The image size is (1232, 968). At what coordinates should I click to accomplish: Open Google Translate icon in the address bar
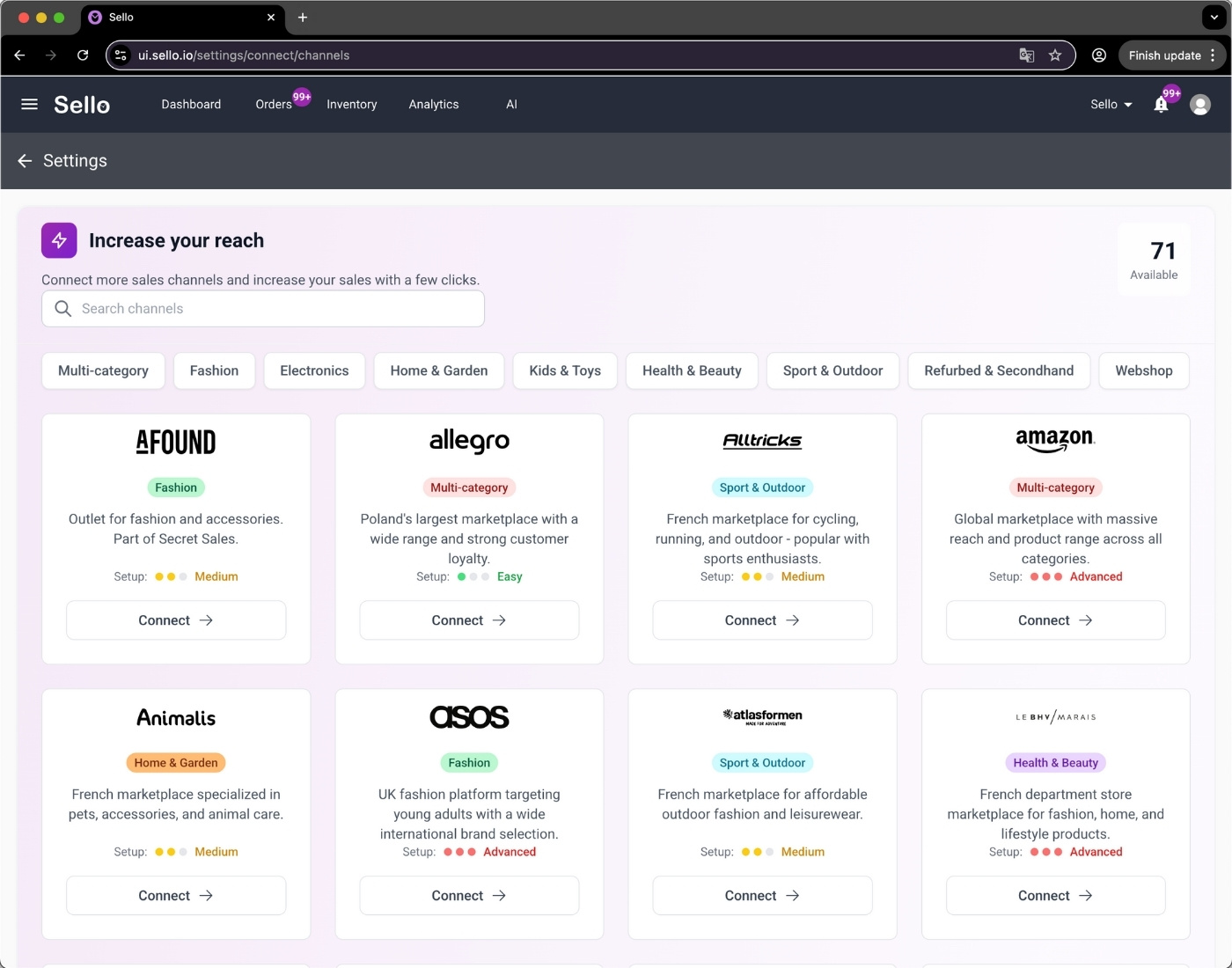pos(1026,55)
